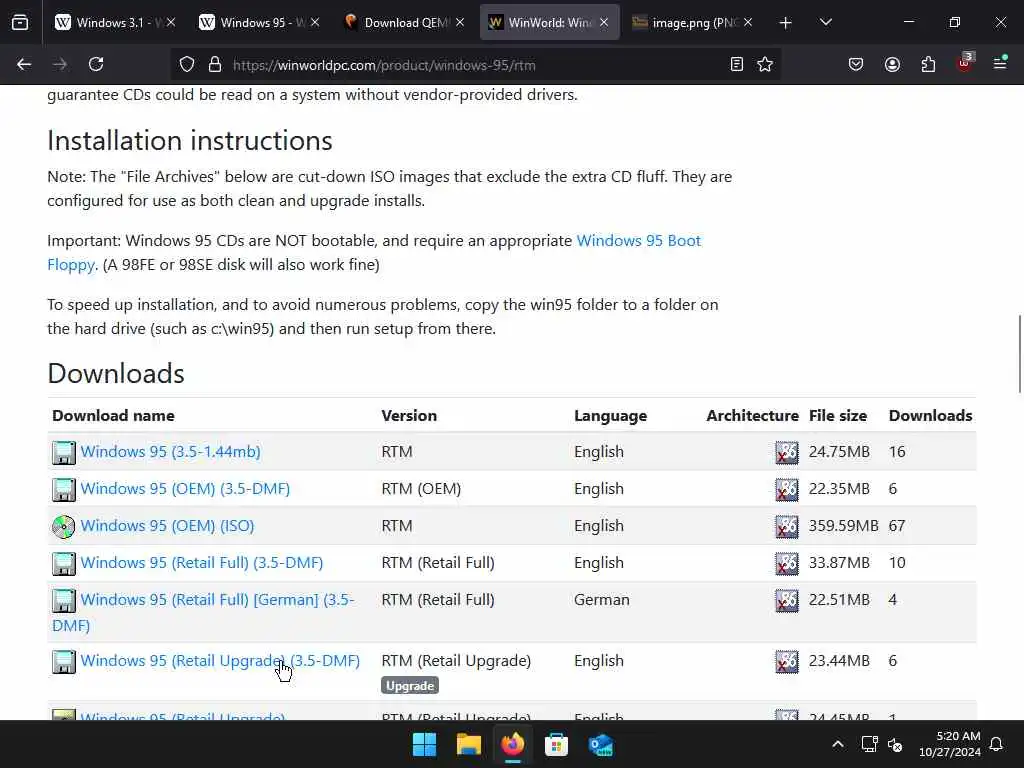Screen dimensions: 1024x768
Task: Open Windows 95 (Retail Full) (3.5-DMF) link
Action: pyautogui.click(x=202, y=562)
